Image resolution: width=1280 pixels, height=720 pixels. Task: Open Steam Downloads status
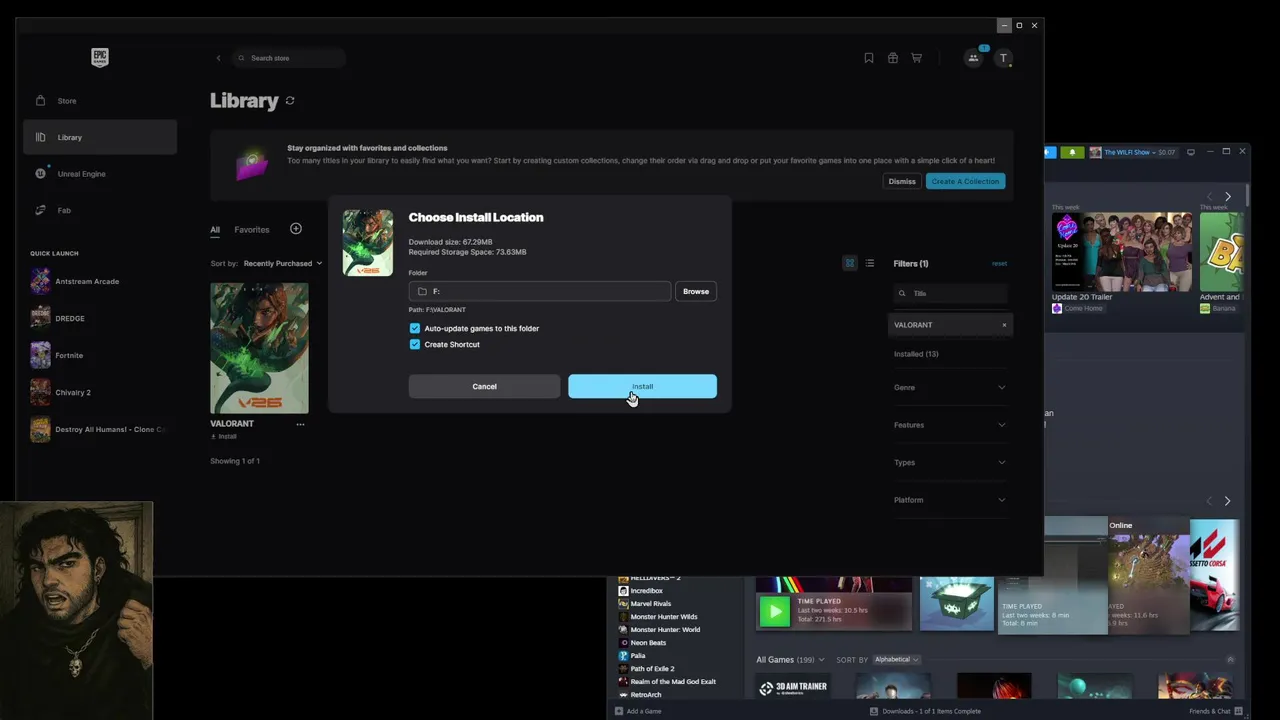pyautogui.click(x=925, y=711)
